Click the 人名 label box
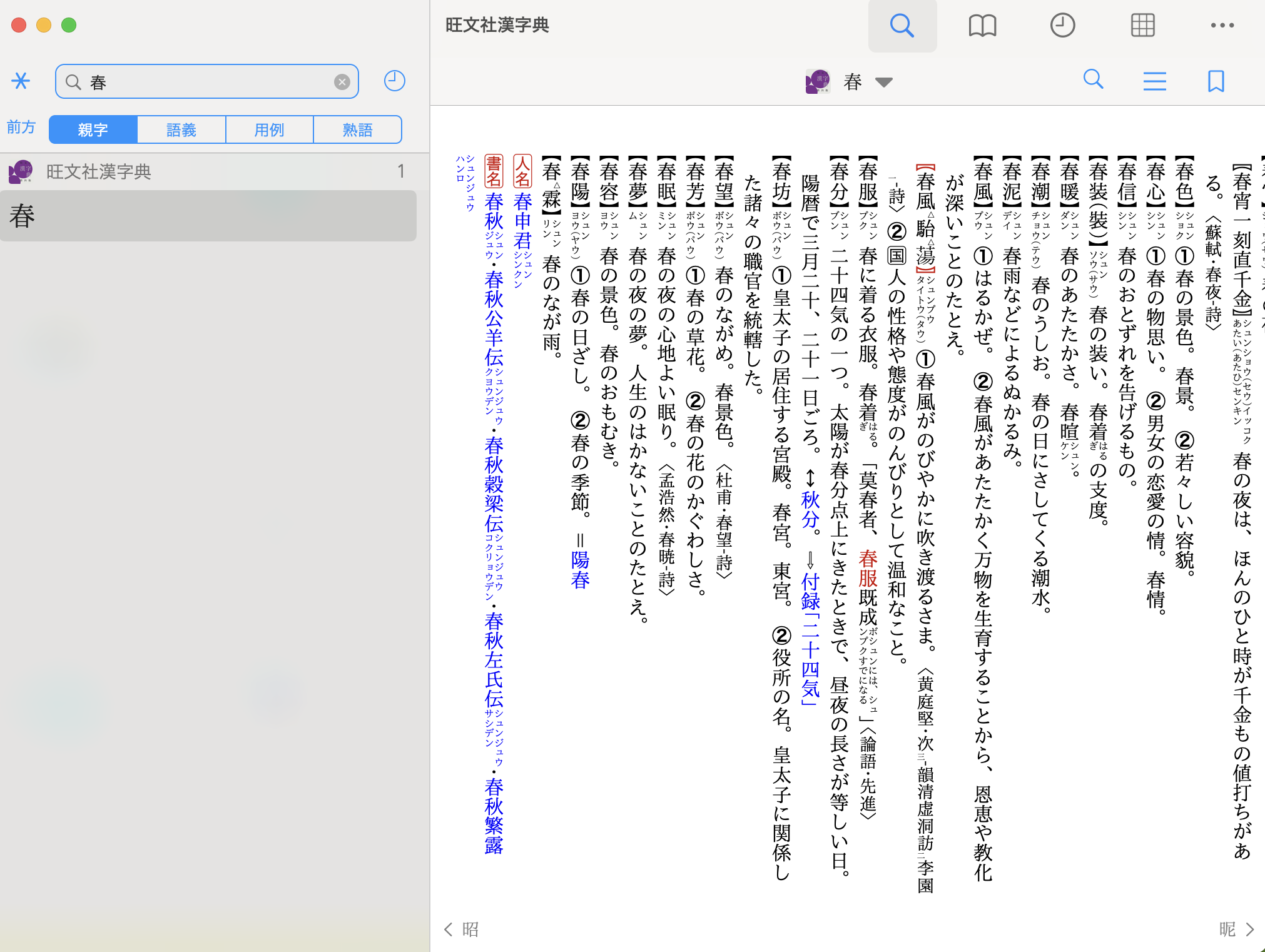Viewport: 1265px width, 952px height. pyautogui.click(x=522, y=171)
